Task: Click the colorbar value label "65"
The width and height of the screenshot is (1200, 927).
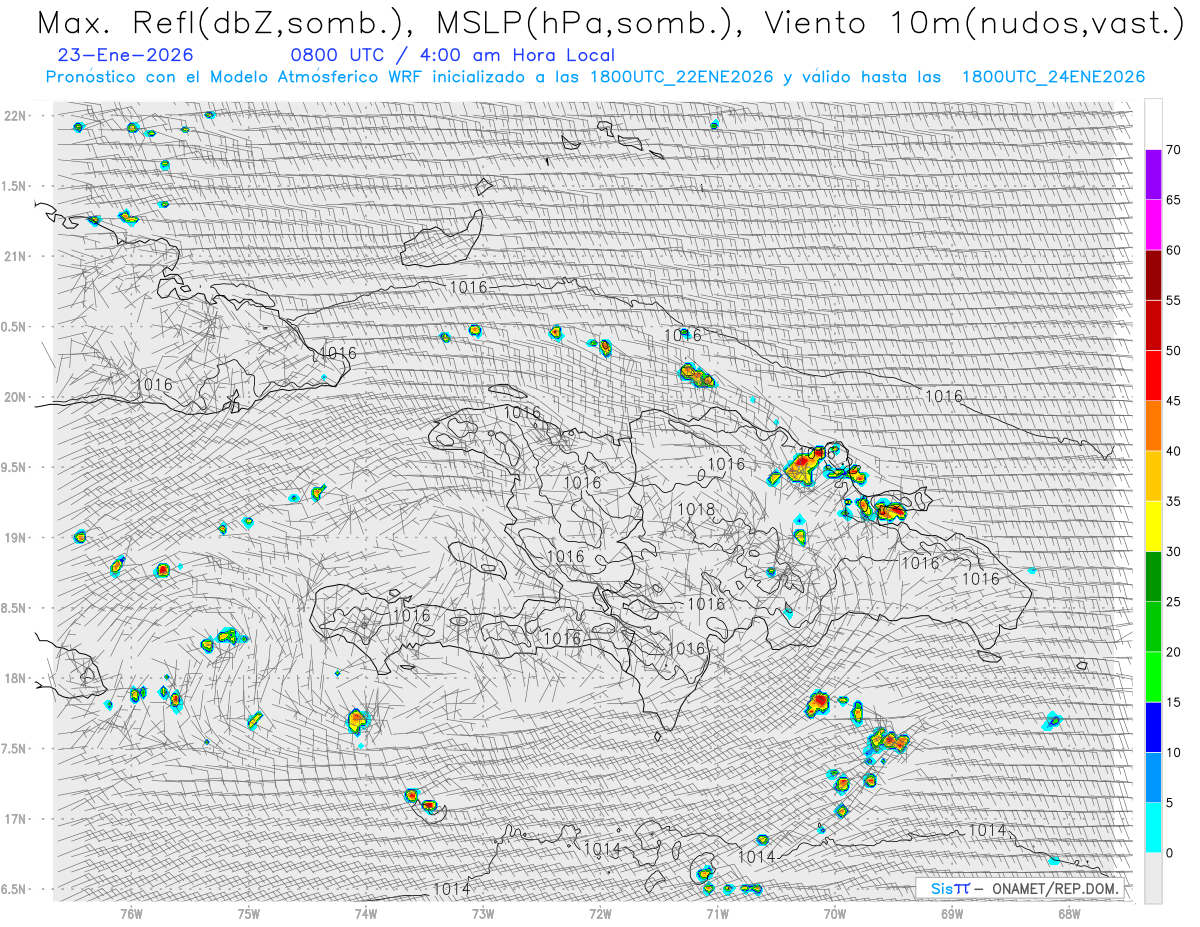Action: click(1173, 200)
